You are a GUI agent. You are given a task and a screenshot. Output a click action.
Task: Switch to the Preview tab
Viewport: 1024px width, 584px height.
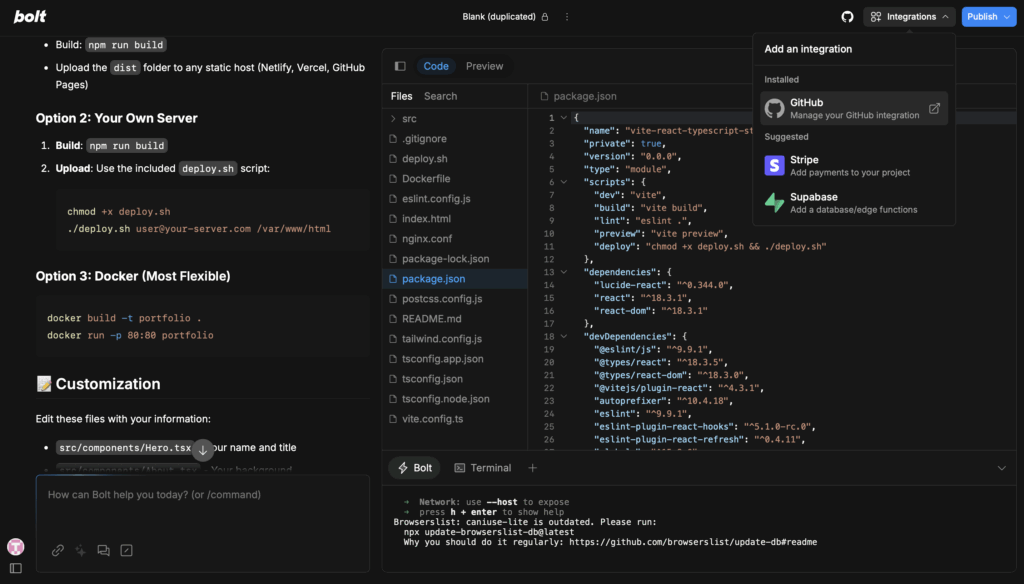485,66
